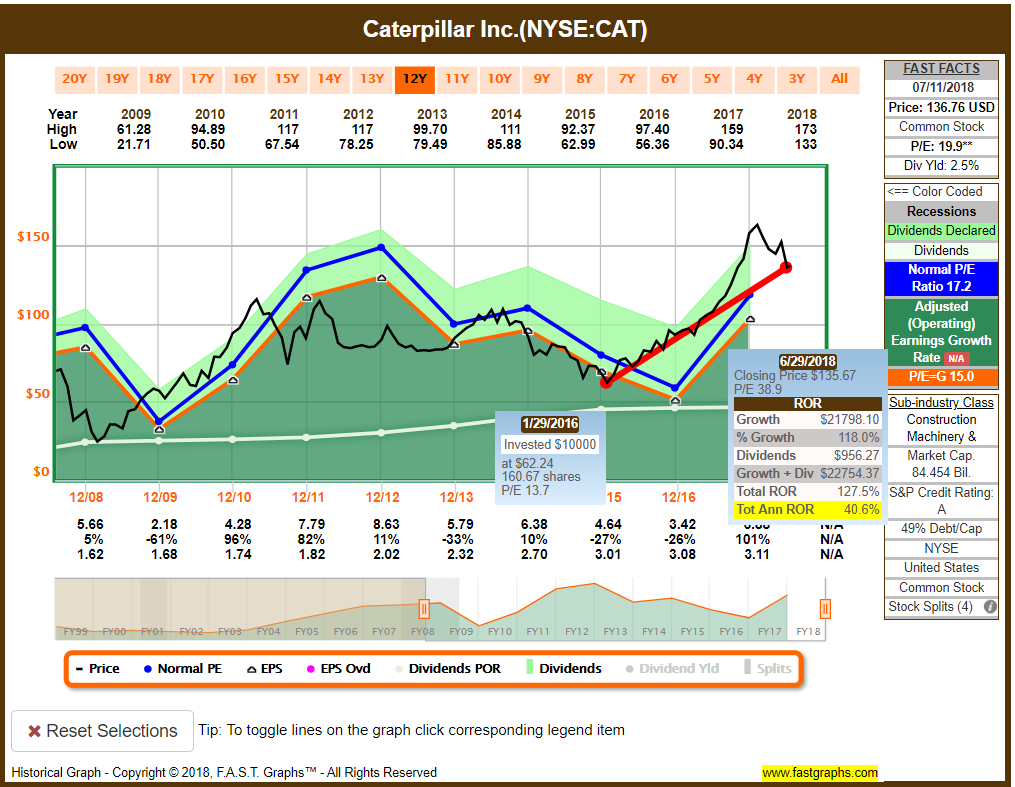Click the Stock Splits info icon
The image size is (1015, 787).
990,606
